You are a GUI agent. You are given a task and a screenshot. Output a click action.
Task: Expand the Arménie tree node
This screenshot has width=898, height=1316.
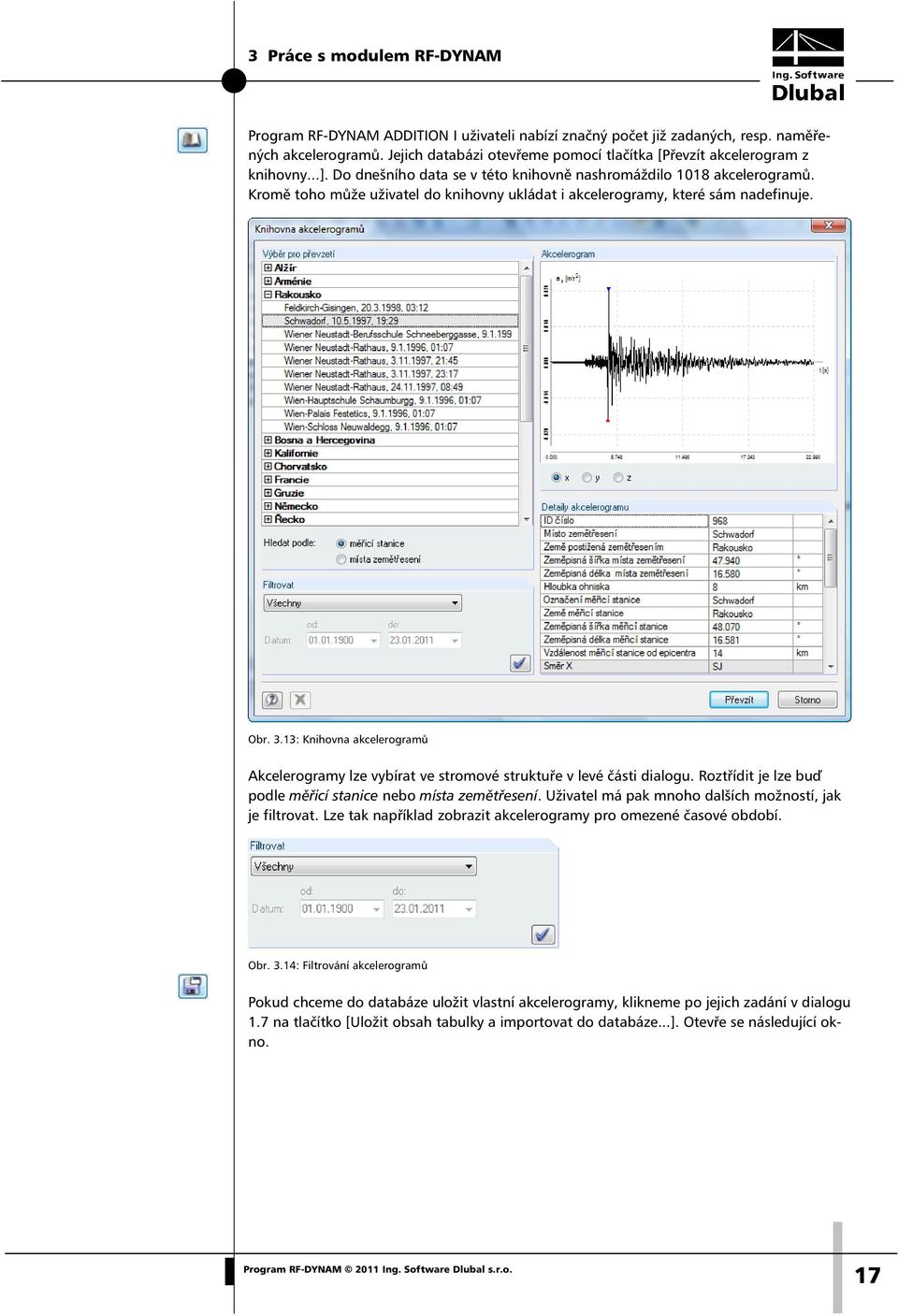268,281
